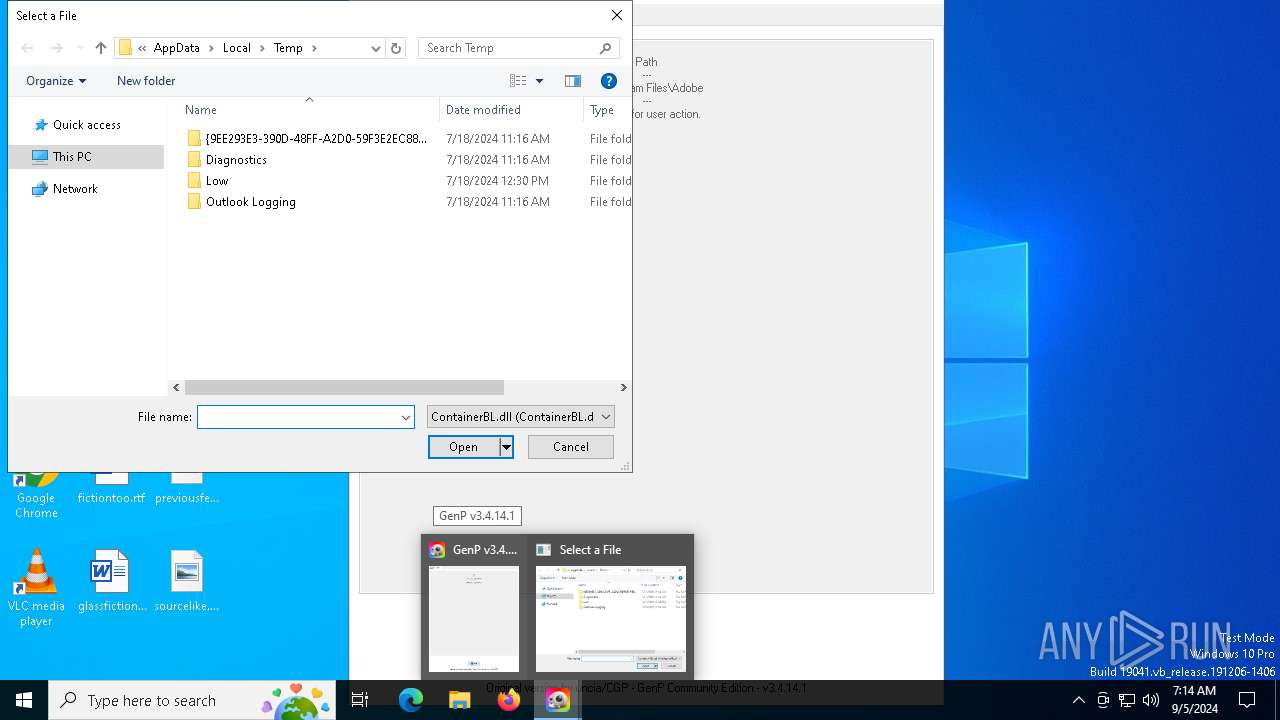This screenshot has height=720, width=1280.
Task: Click the Open button
Action: (464, 447)
